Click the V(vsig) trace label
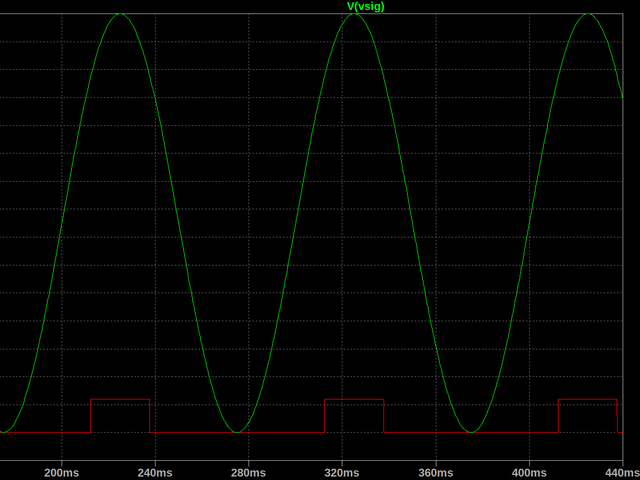This screenshot has height=480, width=640. coord(365,6)
